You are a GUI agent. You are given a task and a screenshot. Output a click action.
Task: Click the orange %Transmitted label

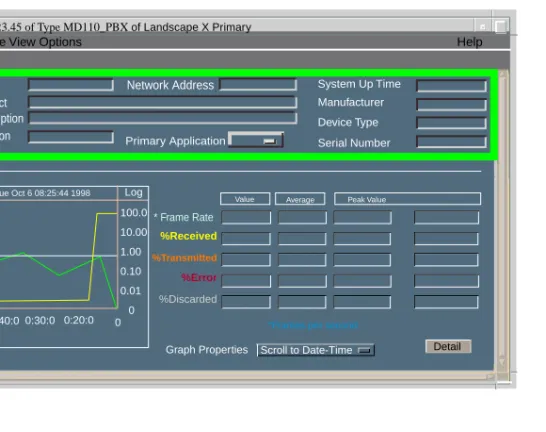pos(185,258)
